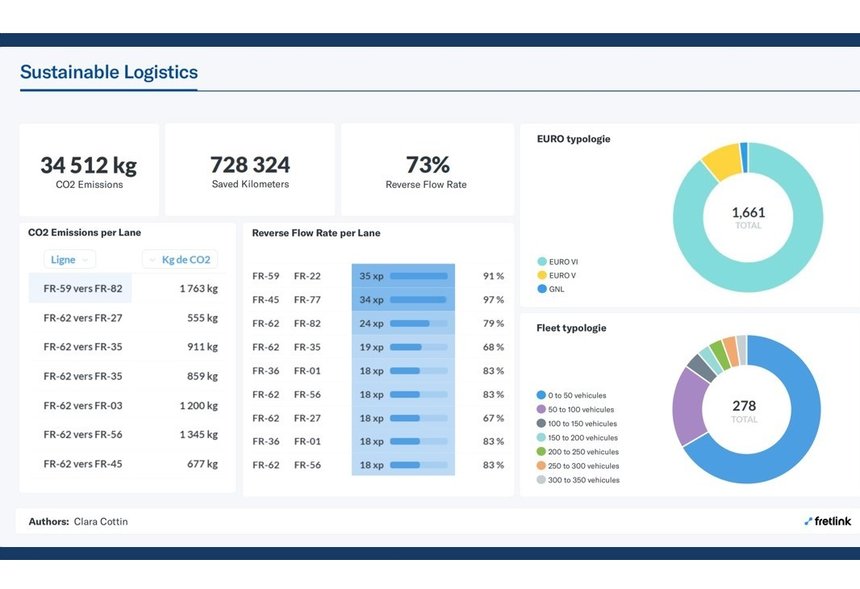Click the 35 xp progress bar

[x=419, y=276]
